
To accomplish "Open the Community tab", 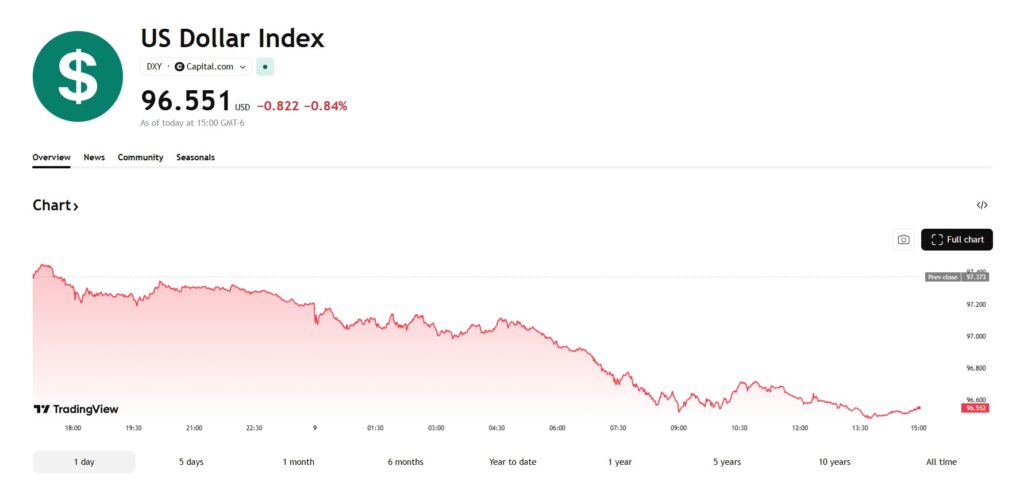I will click(x=140, y=157).
